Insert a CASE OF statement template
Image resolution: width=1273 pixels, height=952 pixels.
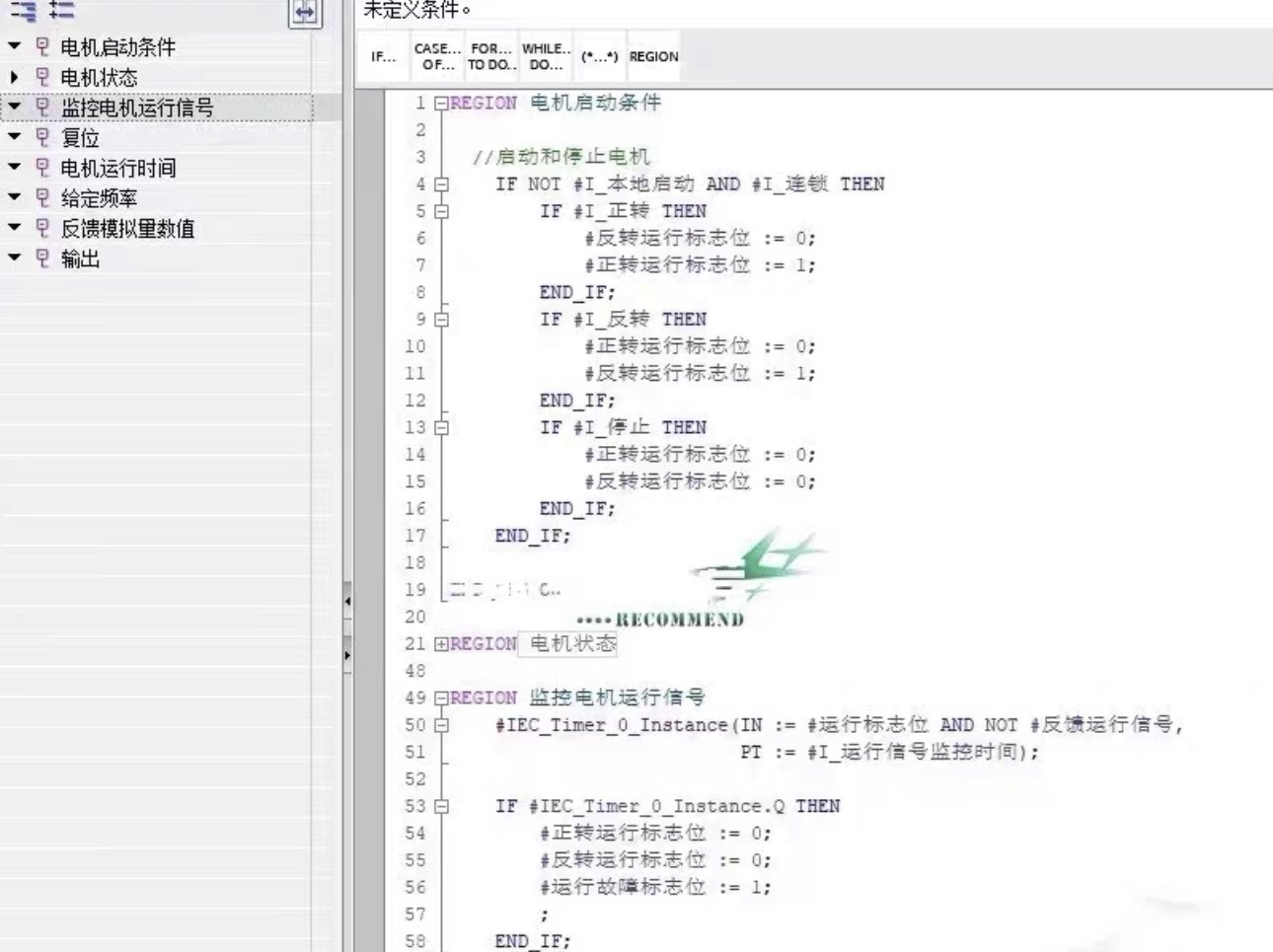tap(437, 56)
